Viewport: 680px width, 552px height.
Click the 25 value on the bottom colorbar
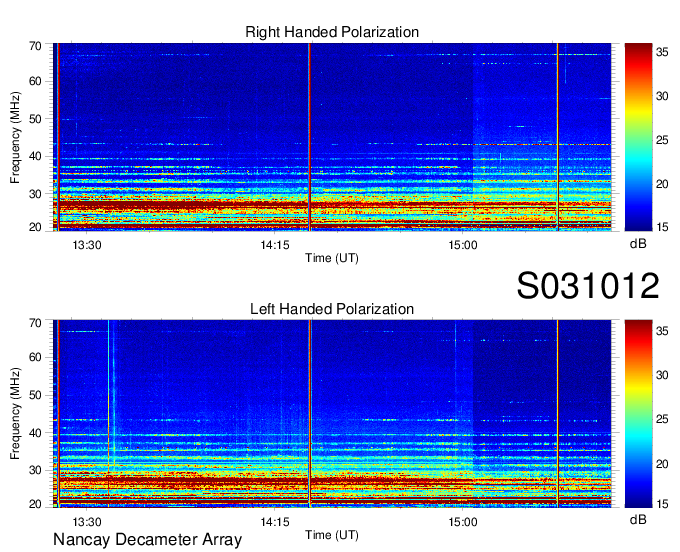click(662, 419)
